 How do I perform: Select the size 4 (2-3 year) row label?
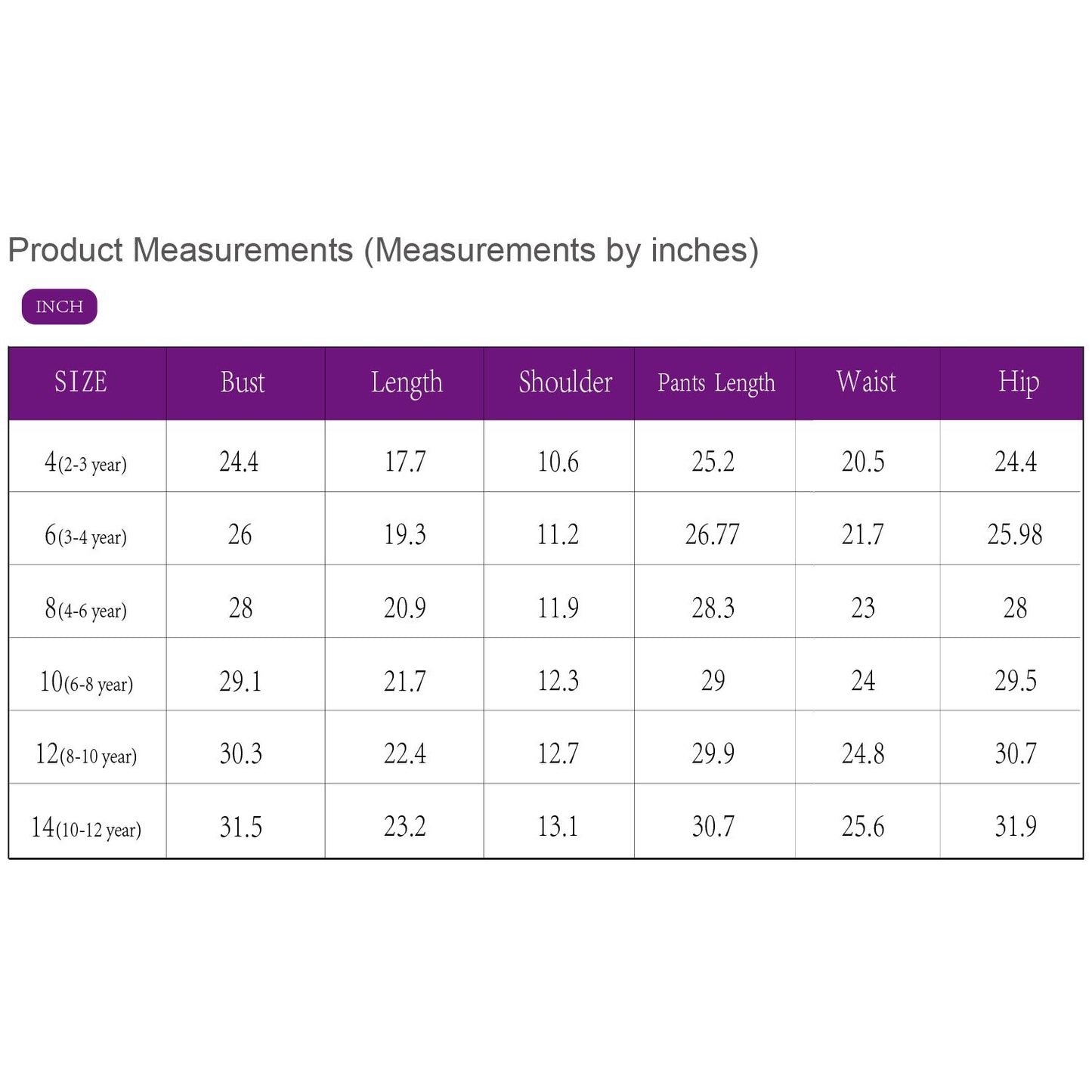(x=85, y=462)
